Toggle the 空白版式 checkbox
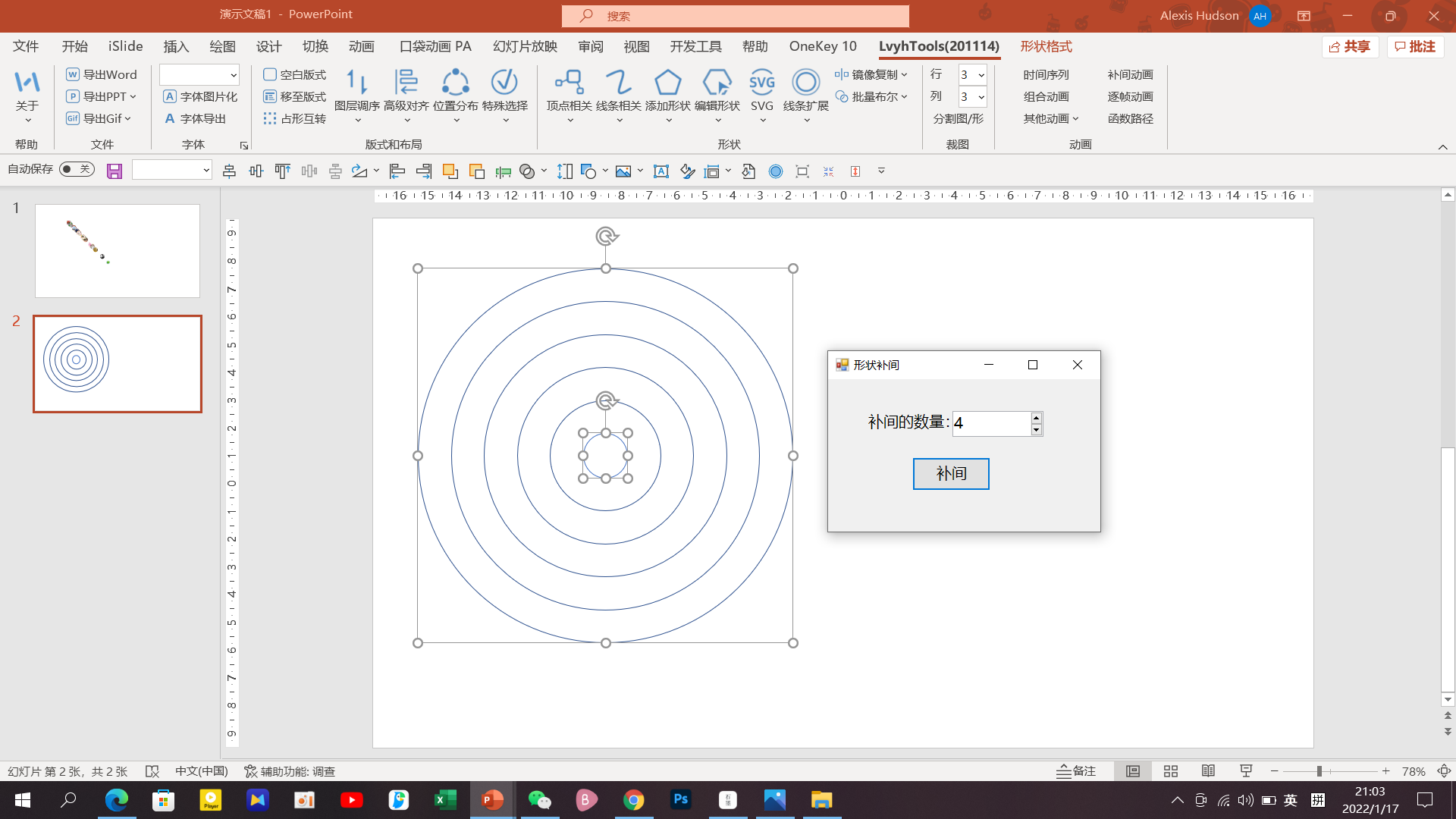Screen dimensions: 1456x819 click(270, 74)
